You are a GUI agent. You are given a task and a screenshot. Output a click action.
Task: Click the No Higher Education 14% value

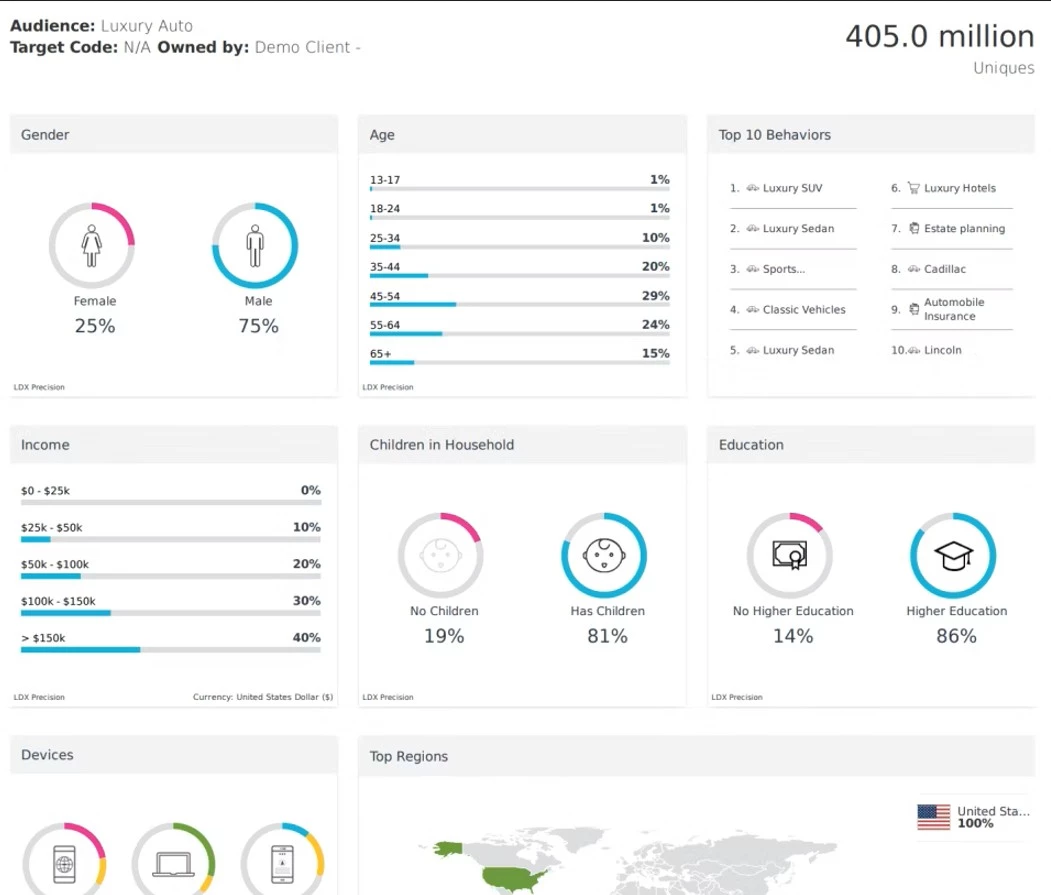coord(793,636)
